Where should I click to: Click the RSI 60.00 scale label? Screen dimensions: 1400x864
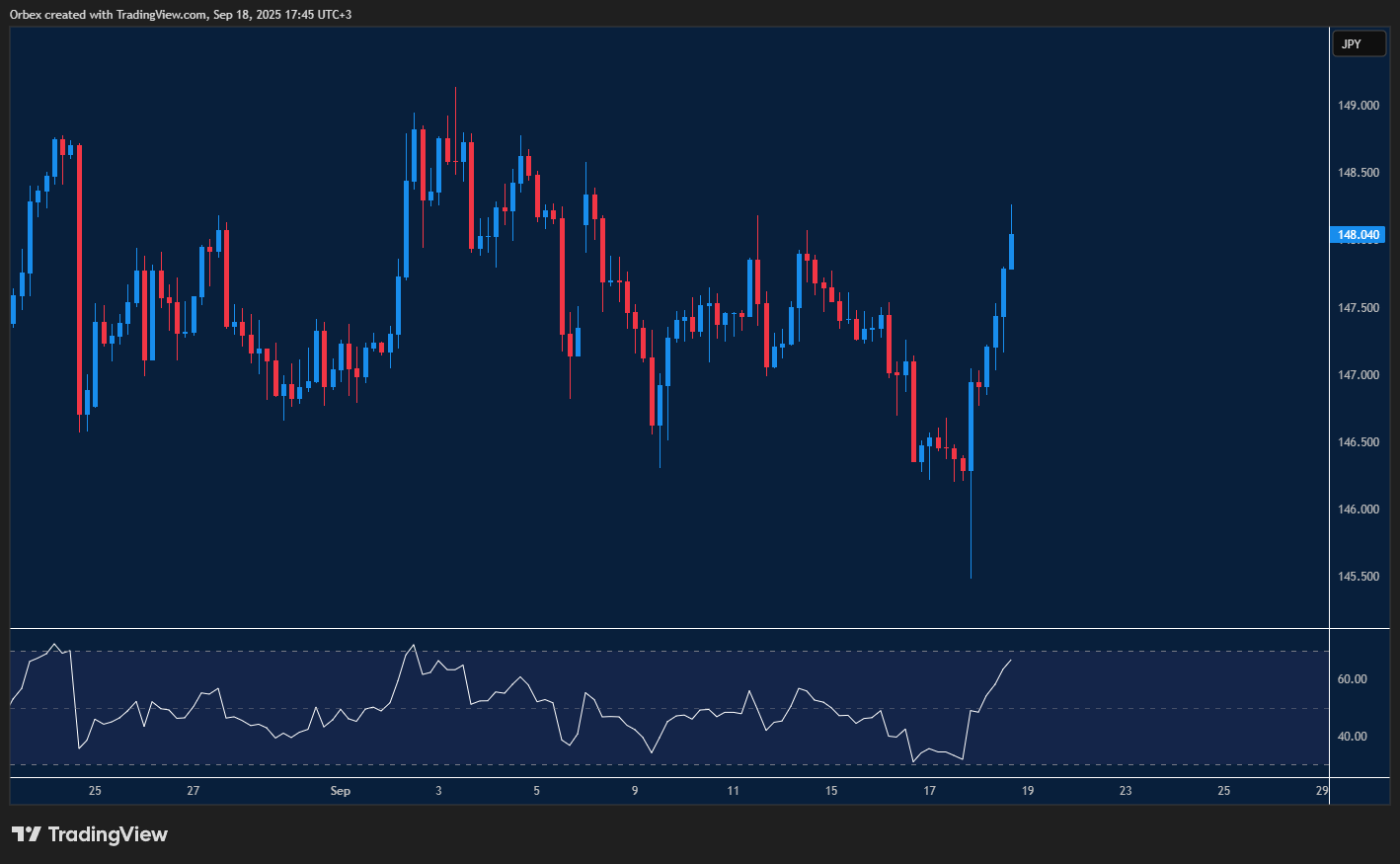click(x=1352, y=679)
